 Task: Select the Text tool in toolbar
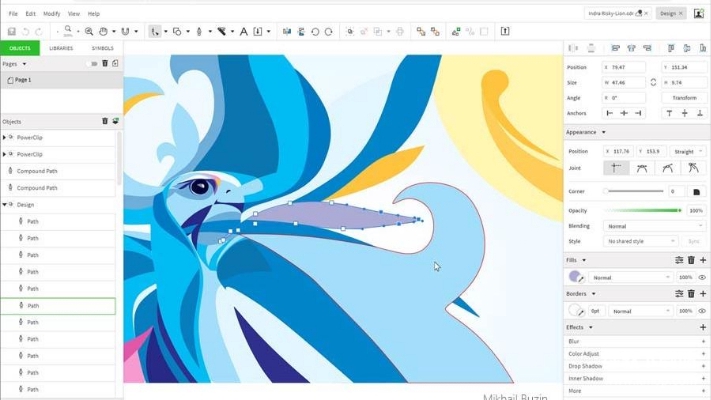click(x=243, y=32)
